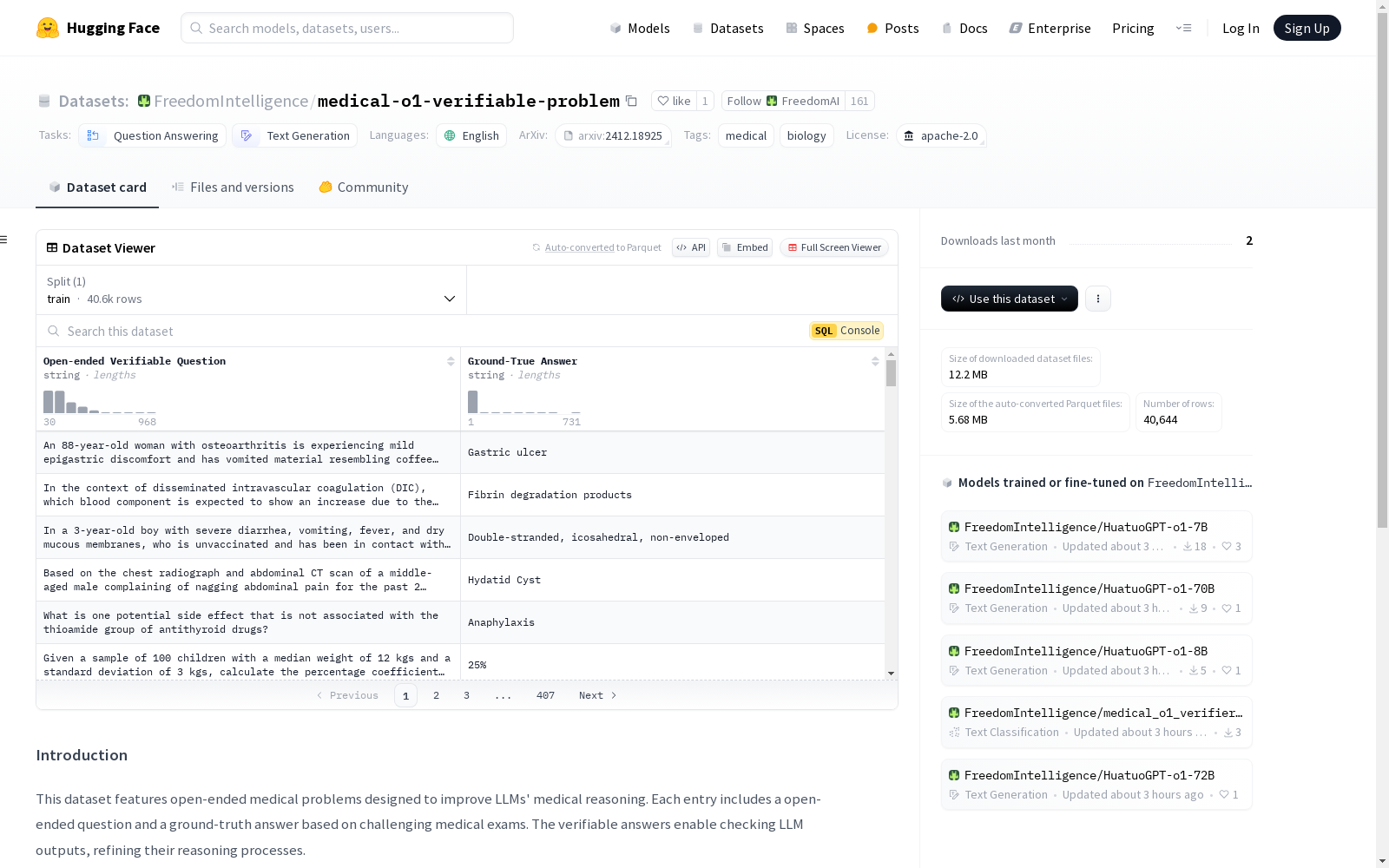Click the dataset viewer vertical scrollbar thumb
1389x868 pixels.
[x=891, y=373]
